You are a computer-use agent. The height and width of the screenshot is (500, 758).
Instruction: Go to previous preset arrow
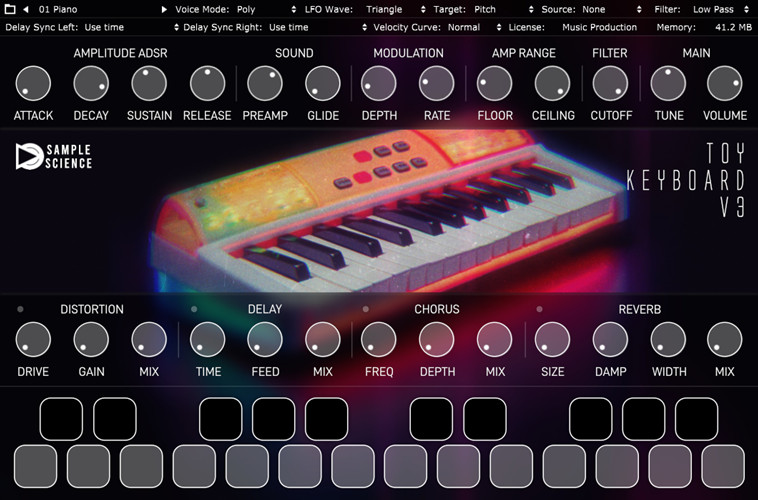26,9
